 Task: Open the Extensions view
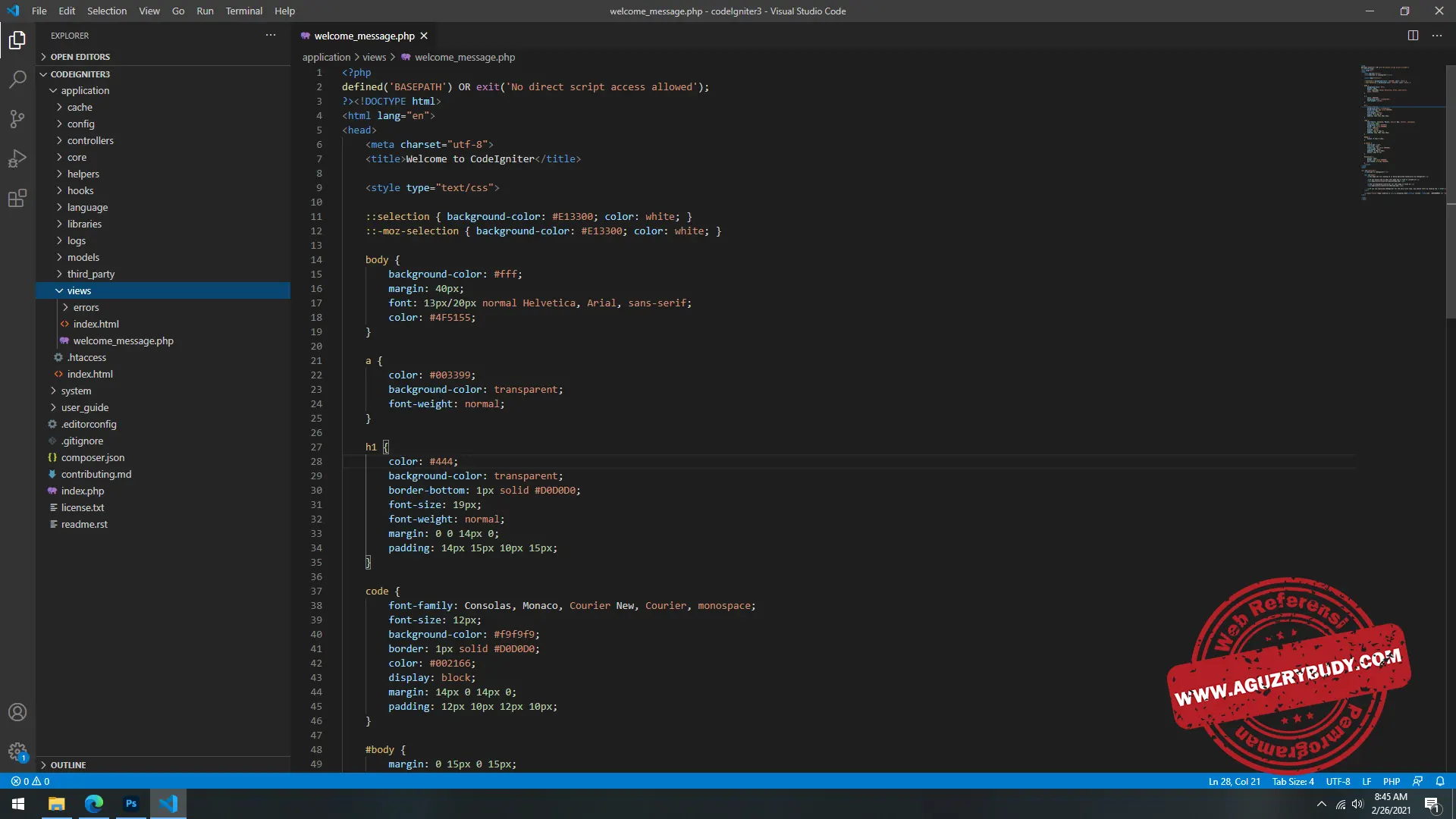coord(17,198)
